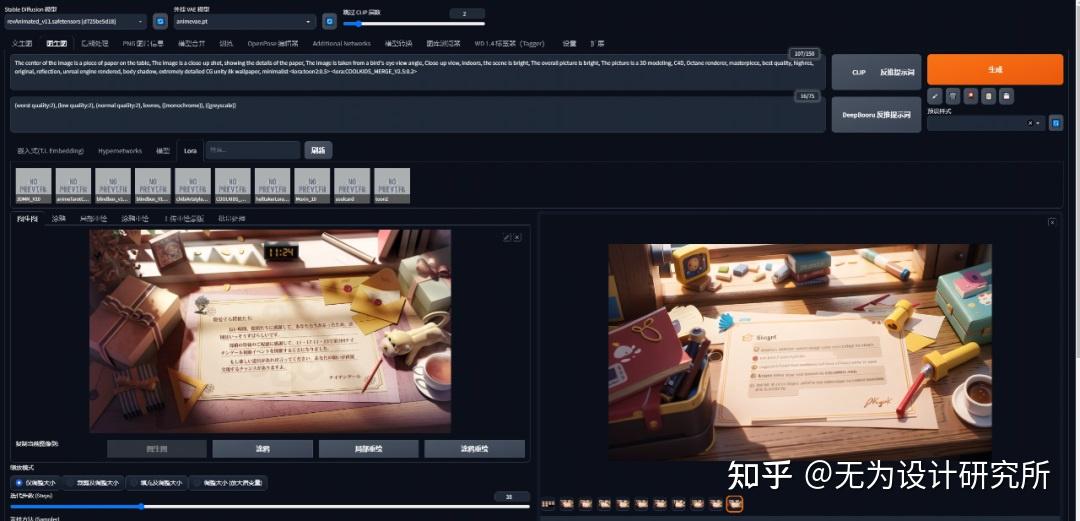Switch to the txt2img tab

tap(21, 43)
